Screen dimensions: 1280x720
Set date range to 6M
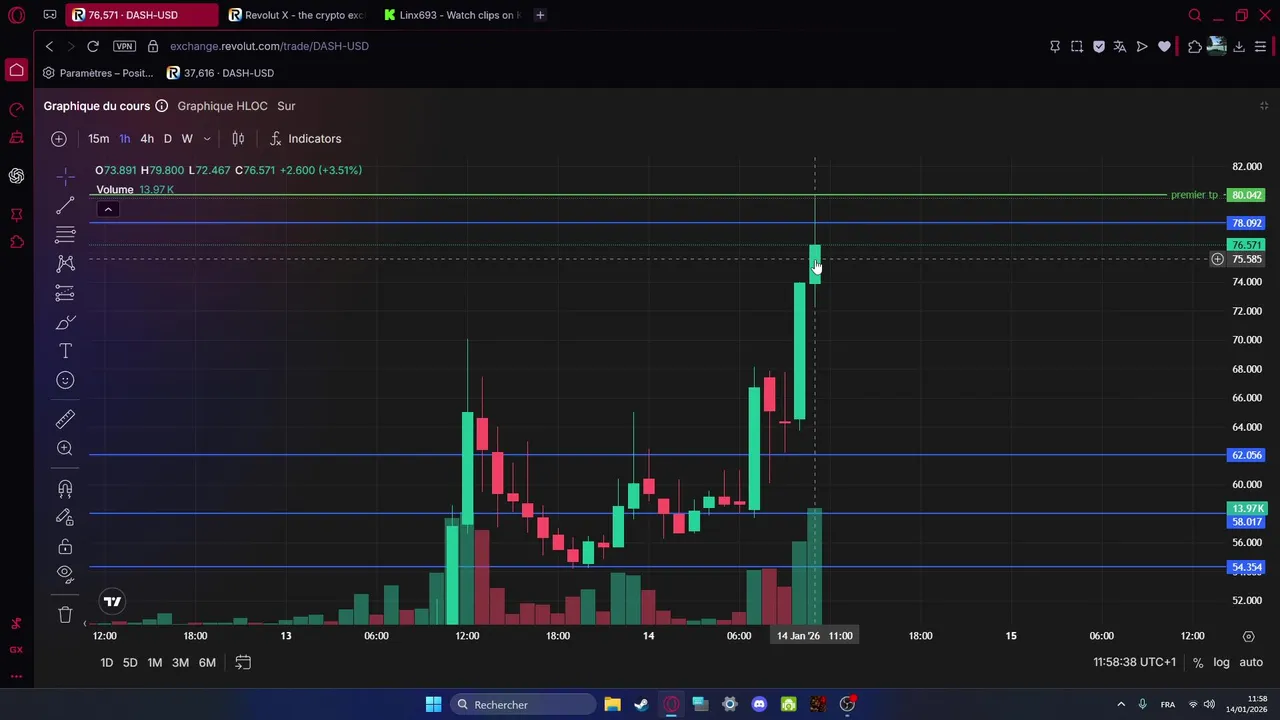pyautogui.click(x=207, y=663)
